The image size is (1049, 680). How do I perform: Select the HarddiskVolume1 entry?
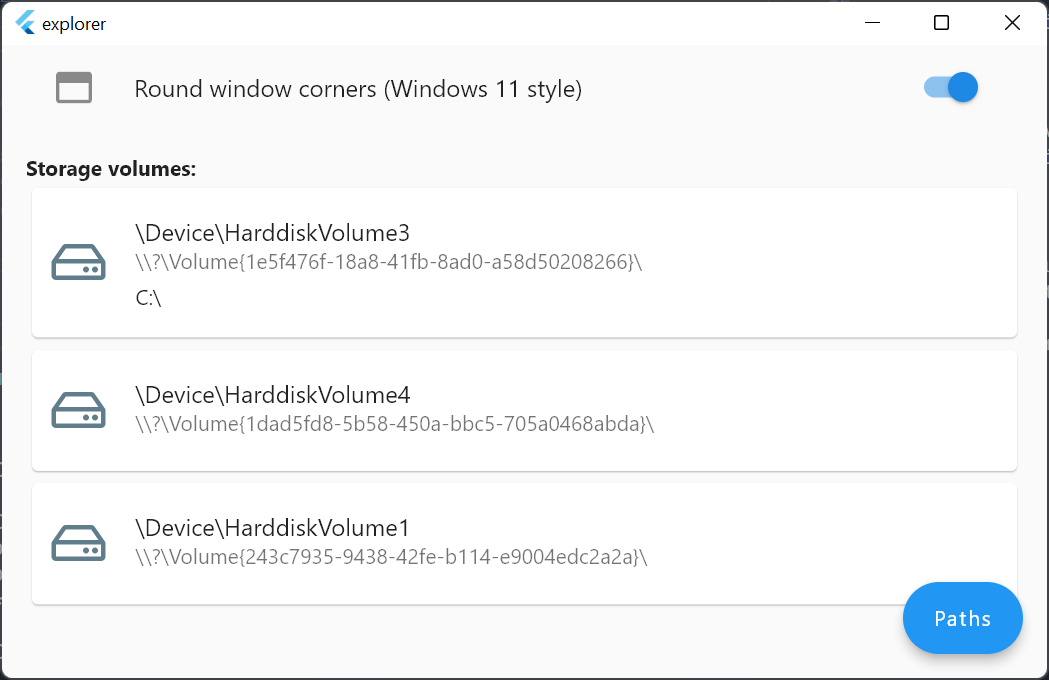click(x=270, y=527)
